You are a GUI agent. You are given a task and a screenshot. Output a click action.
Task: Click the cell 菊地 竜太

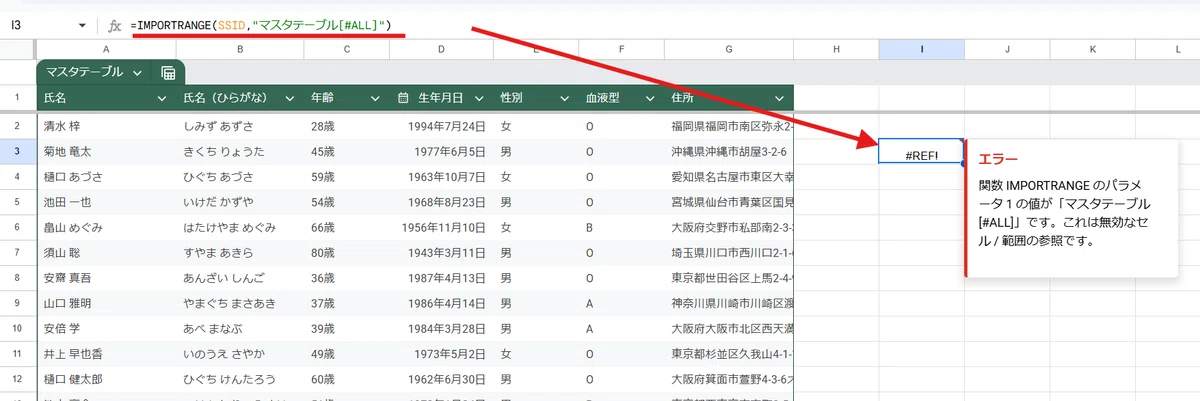pyautogui.click(x=105, y=152)
